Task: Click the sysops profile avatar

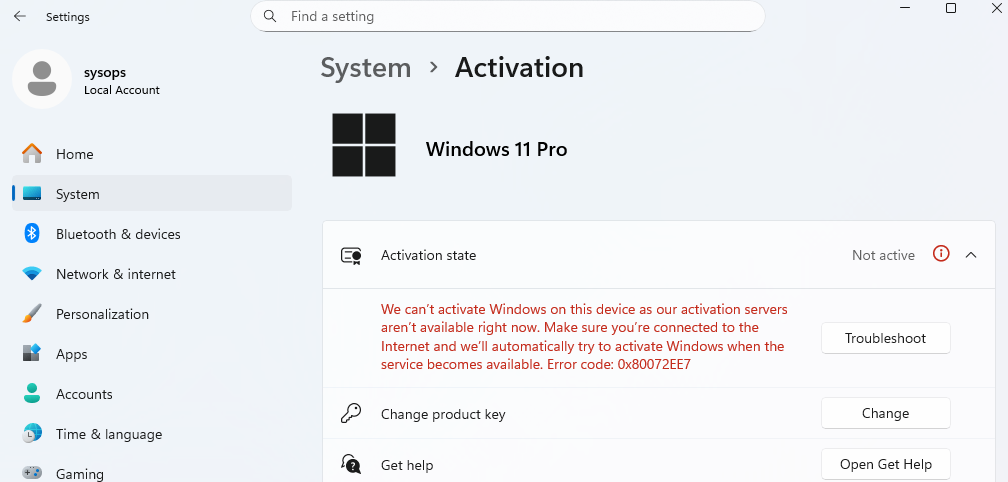Action: [41, 79]
